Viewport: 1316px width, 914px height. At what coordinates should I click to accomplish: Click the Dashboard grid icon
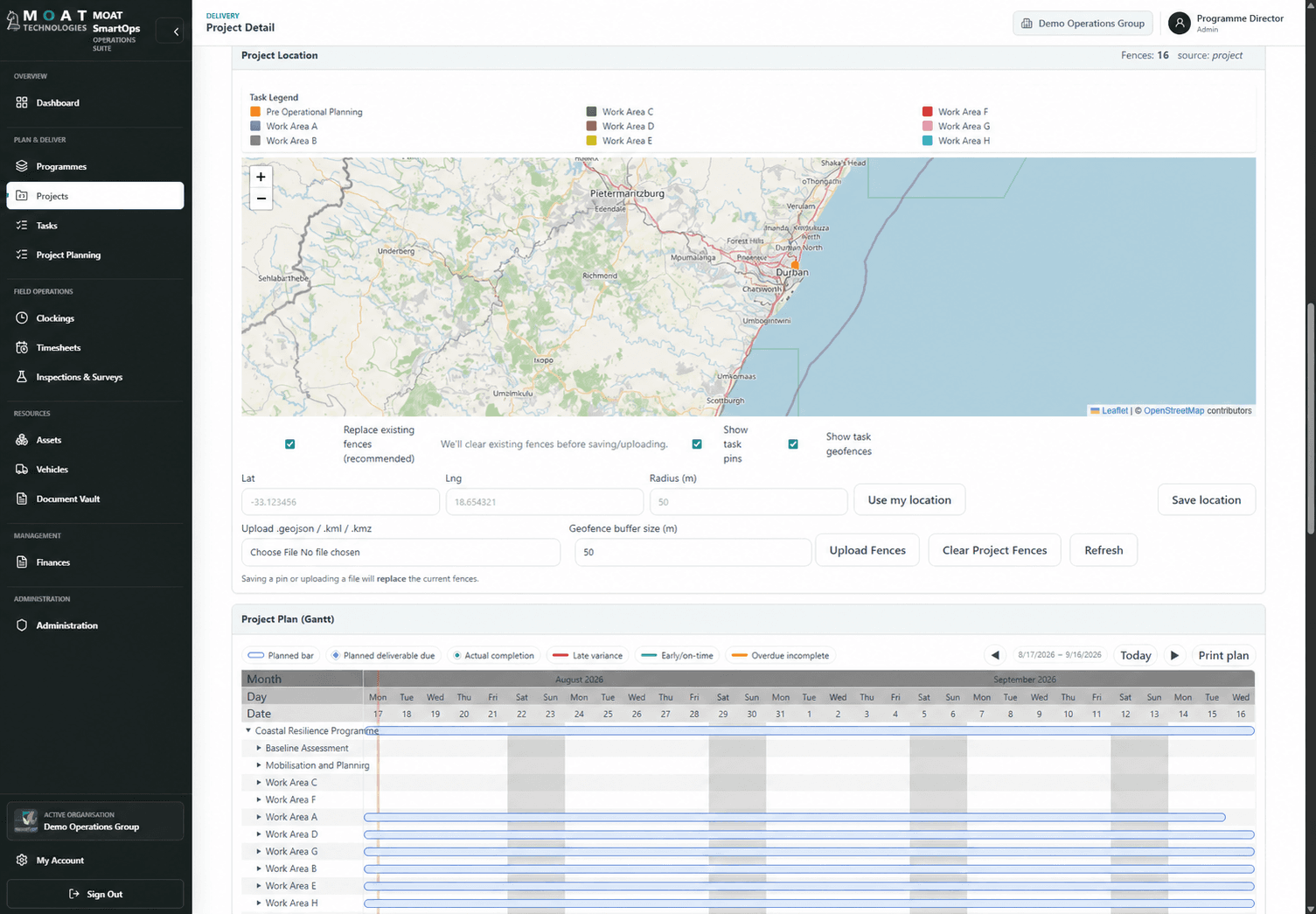click(x=22, y=102)
